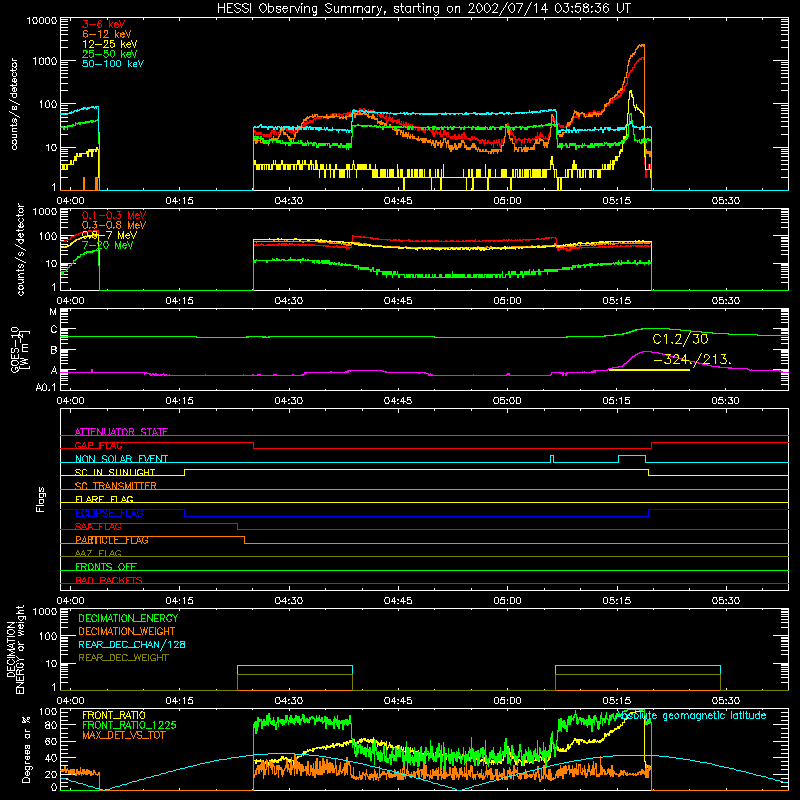The width and height of the screenshot is (800, 800).
Task: Click the REAR_DEC_WEIGHT legend label
Action: [123, 658]
